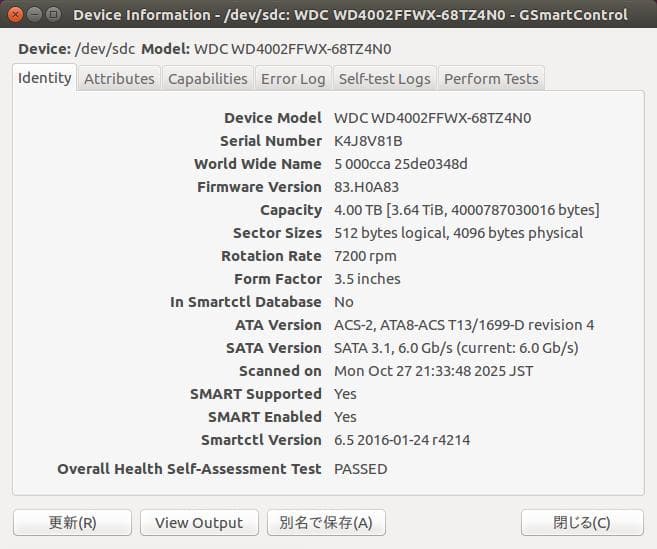Maximize the Device Information window
The image size is (657, 549).
53,15
